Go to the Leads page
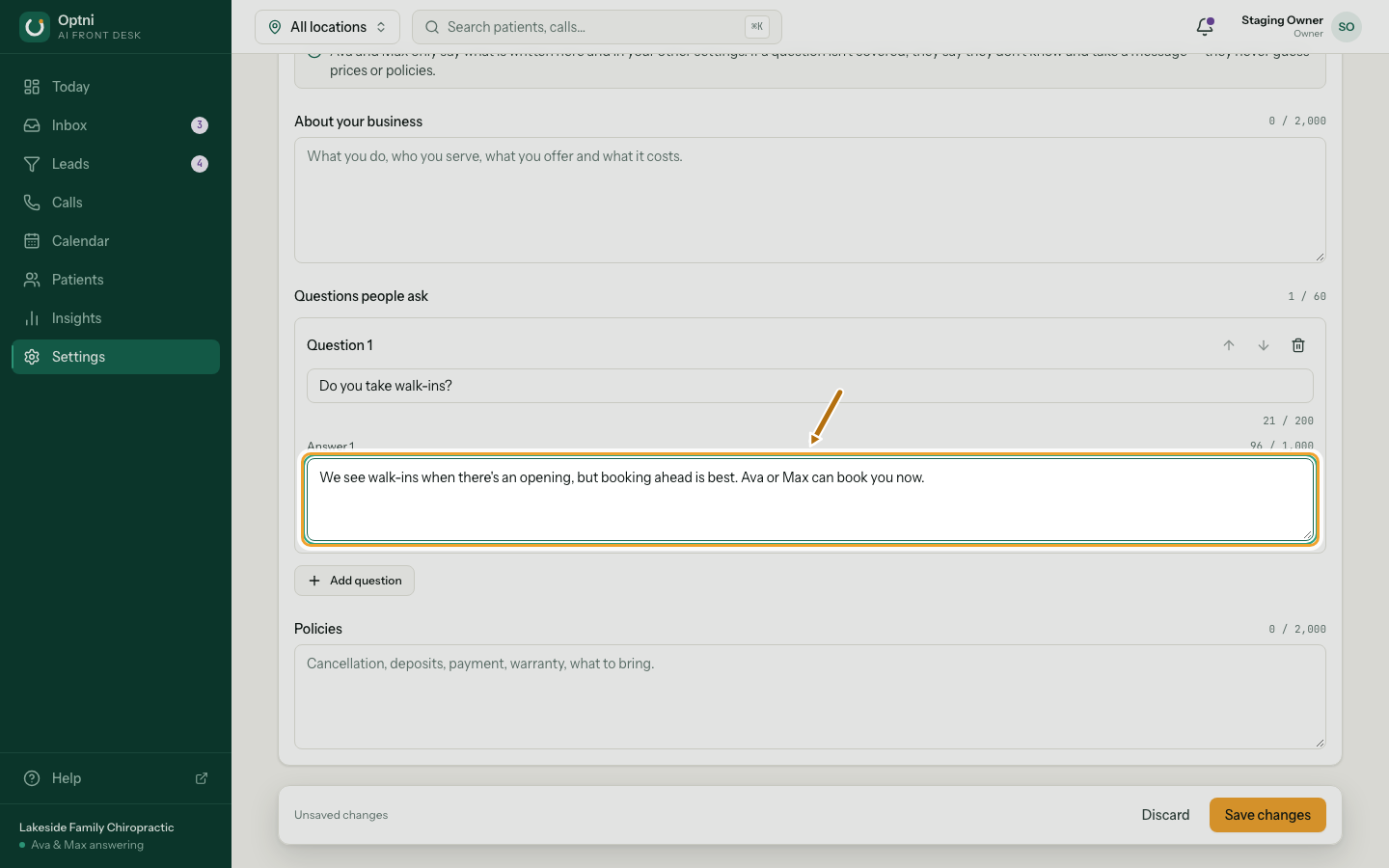This screenshot has width=1389, height=868. [x=116, y=164]
